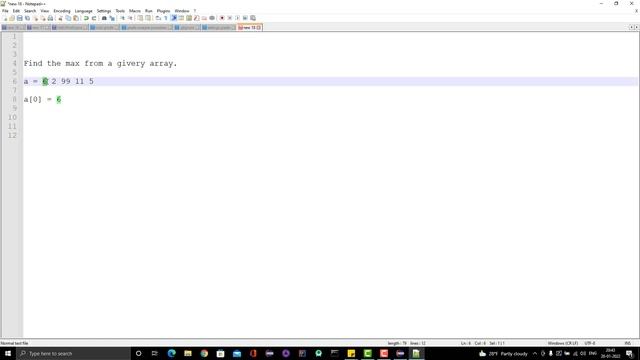Click the Print toolbar icon
Screen dimensions: 640x360
[50, 18]
